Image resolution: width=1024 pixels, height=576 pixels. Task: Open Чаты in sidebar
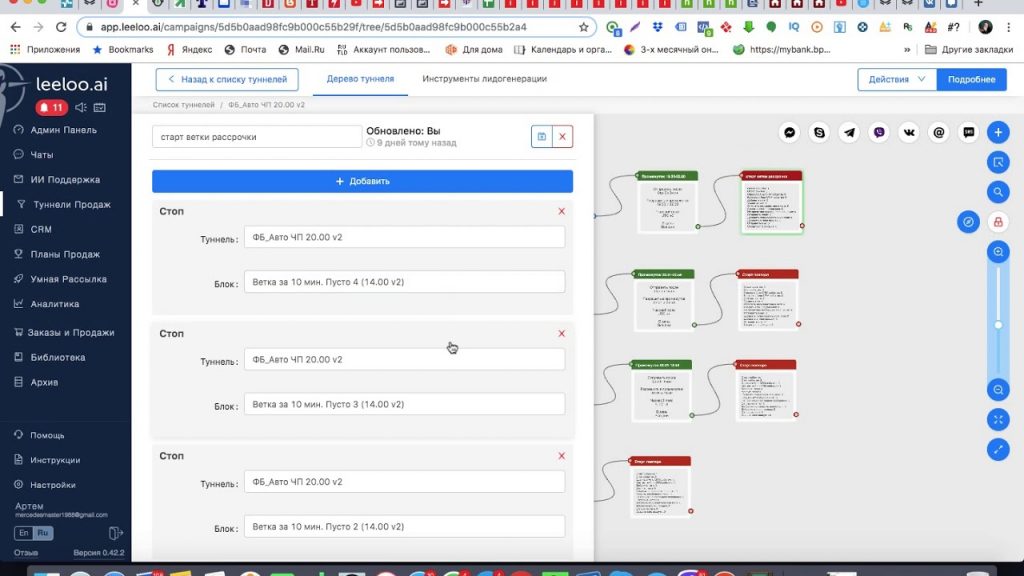42,155
